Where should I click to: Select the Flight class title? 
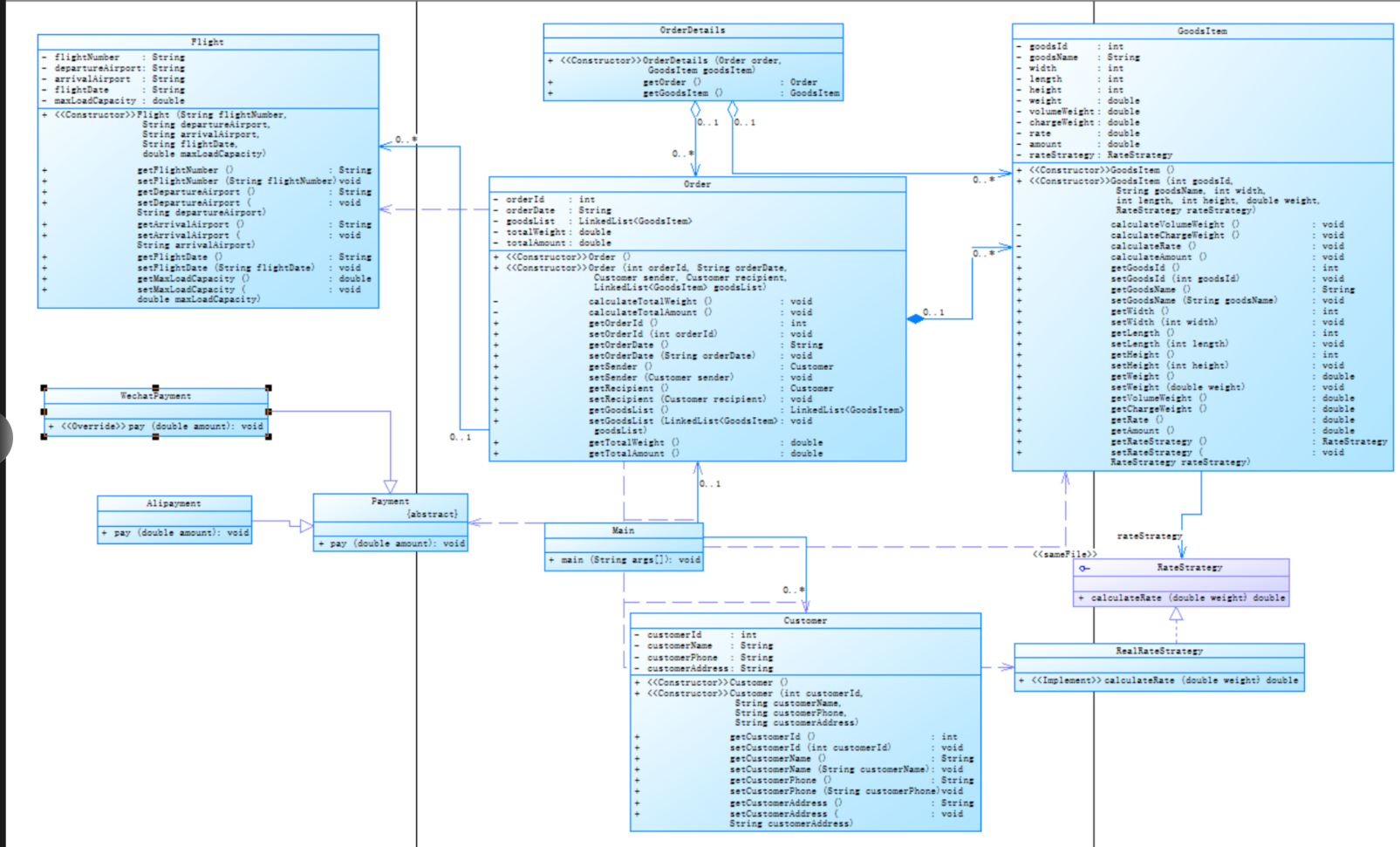[208, 42]
